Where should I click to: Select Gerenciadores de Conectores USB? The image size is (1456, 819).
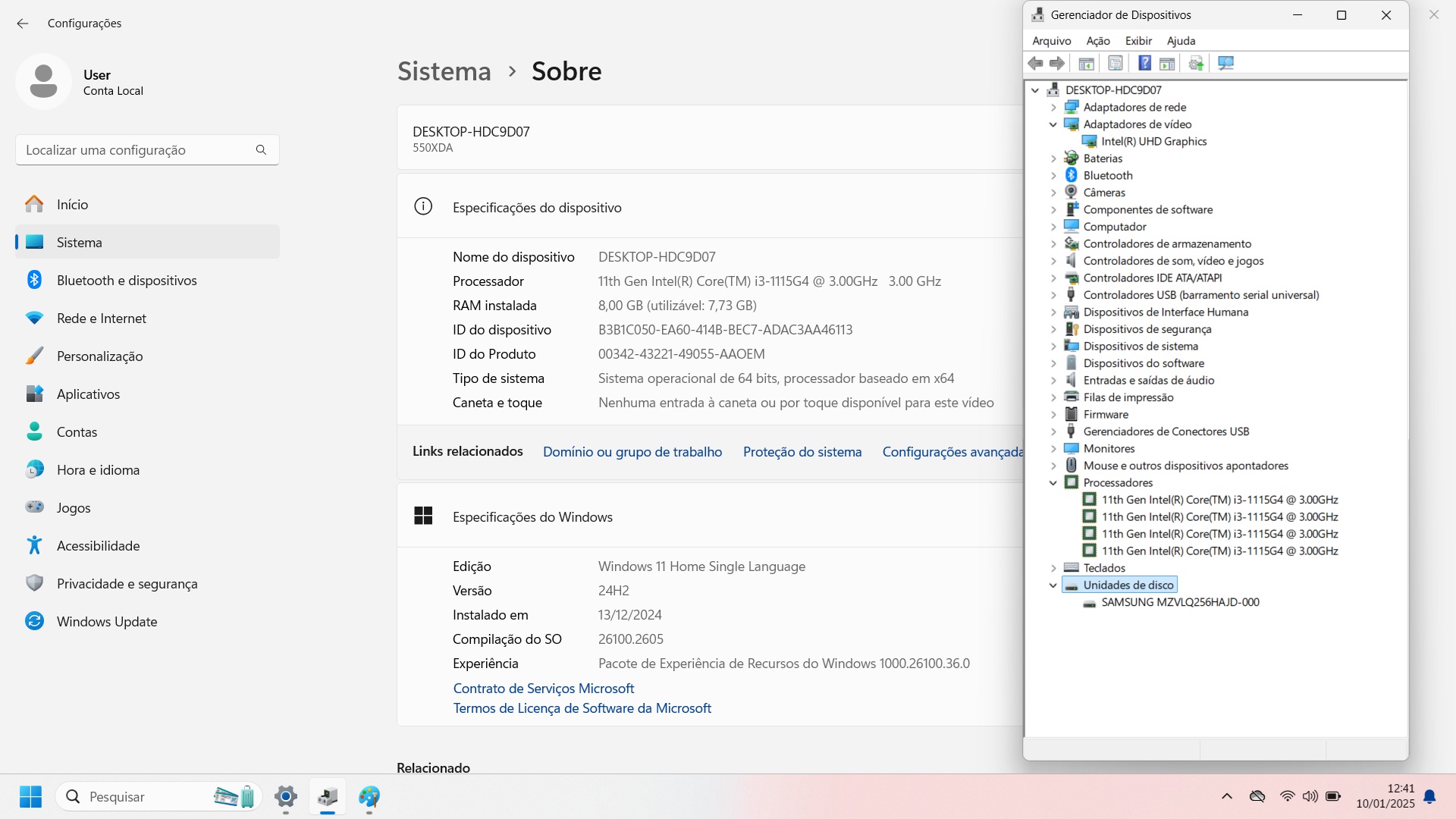[1166, 431]
